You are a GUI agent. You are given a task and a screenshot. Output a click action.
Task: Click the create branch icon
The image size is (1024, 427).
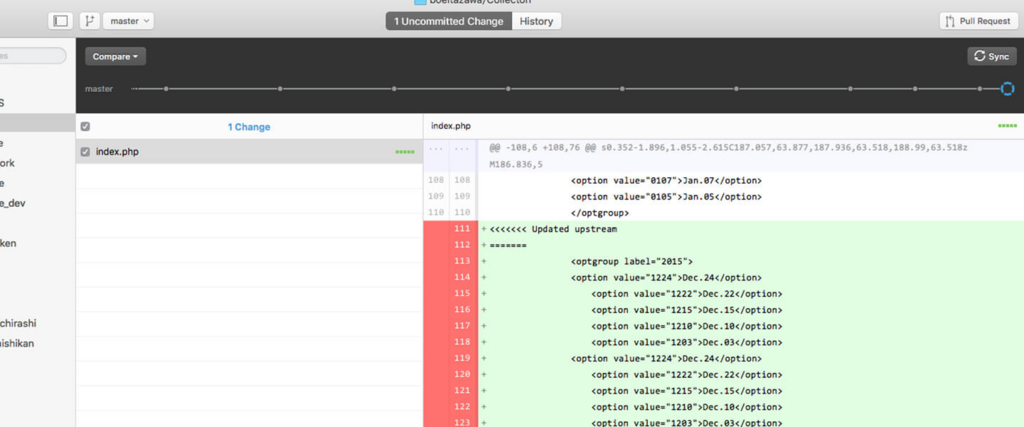(x=89, y=21)
